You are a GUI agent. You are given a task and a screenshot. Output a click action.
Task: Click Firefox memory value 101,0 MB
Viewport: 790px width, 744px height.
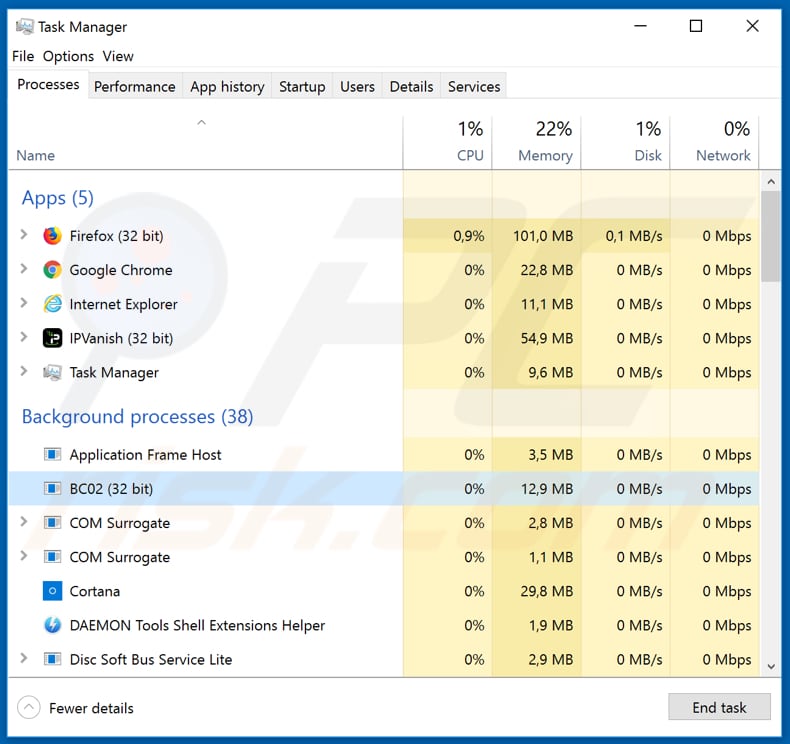pyautogui.click(x=543, y=236)
